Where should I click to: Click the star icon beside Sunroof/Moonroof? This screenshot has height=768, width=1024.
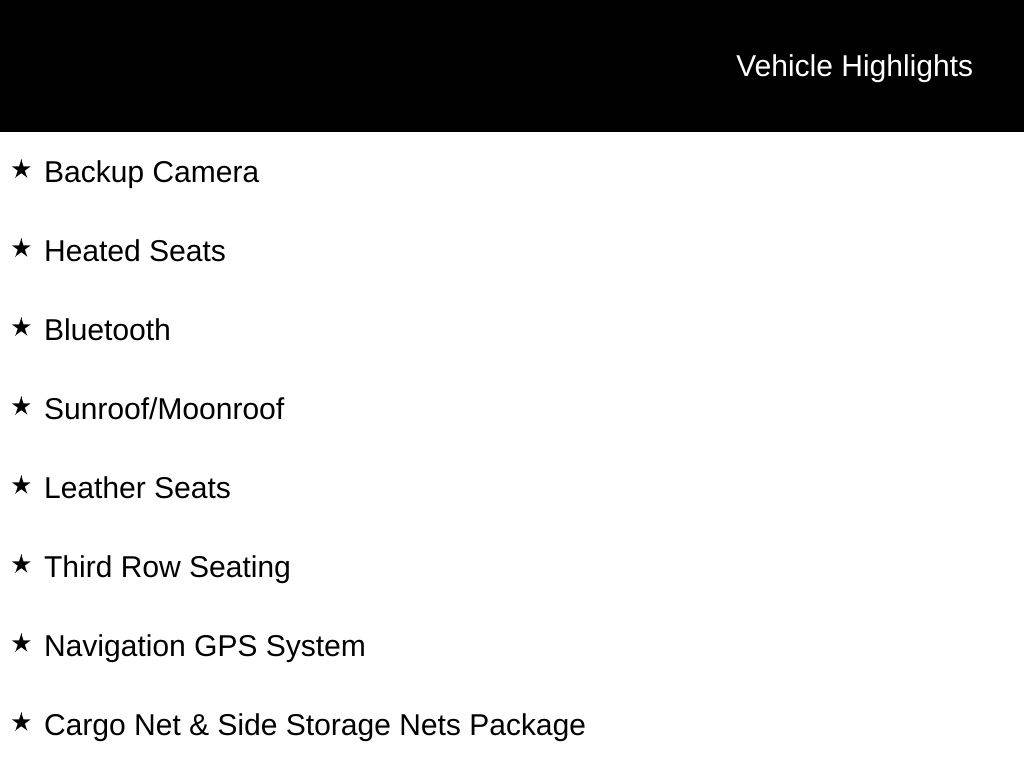tap(21, 407)
